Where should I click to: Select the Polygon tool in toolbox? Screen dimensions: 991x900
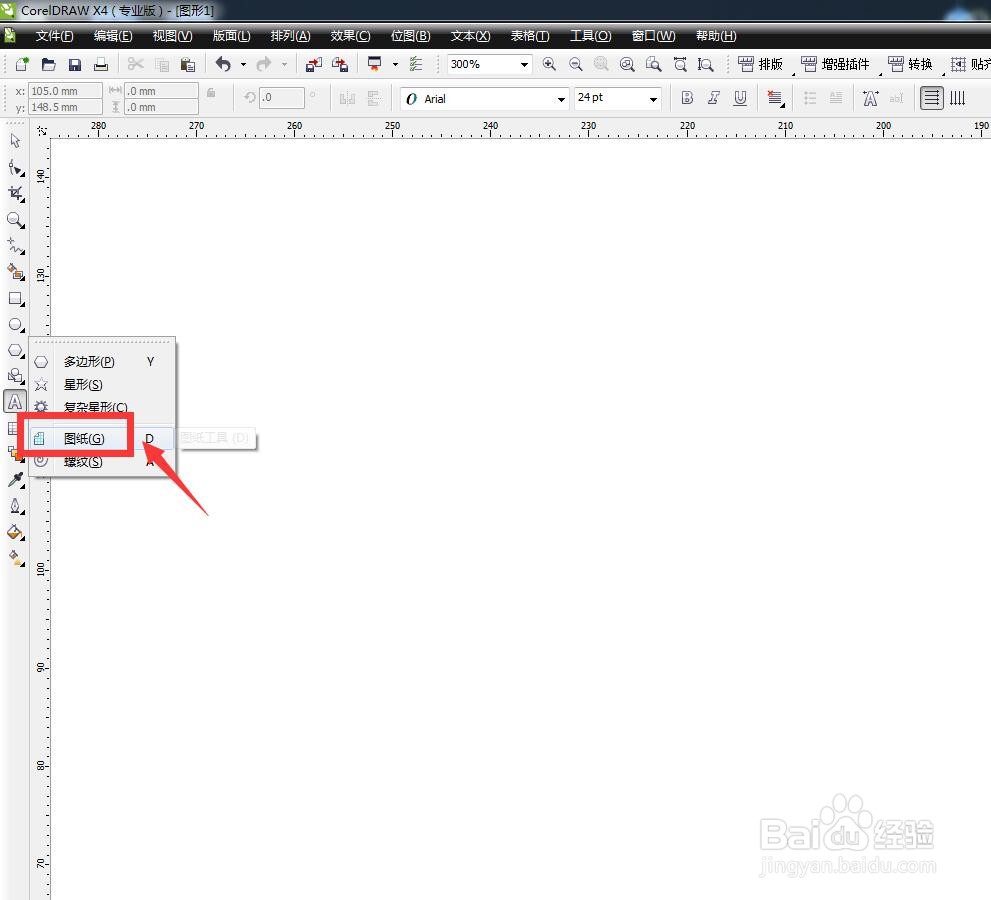click(15, 350)
